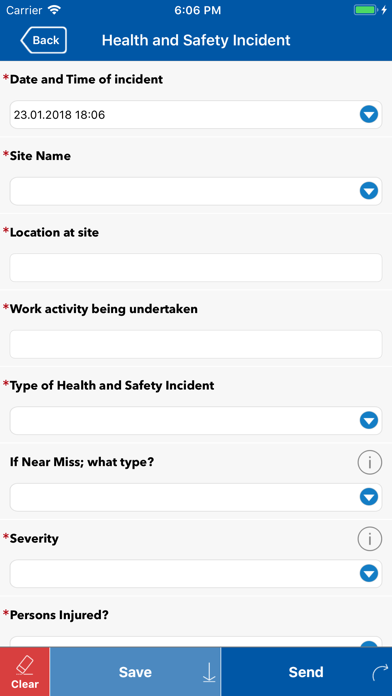Click the download arrow on Save
The width and height of the screenshot is (392, 696).
[x=209, y=672]
